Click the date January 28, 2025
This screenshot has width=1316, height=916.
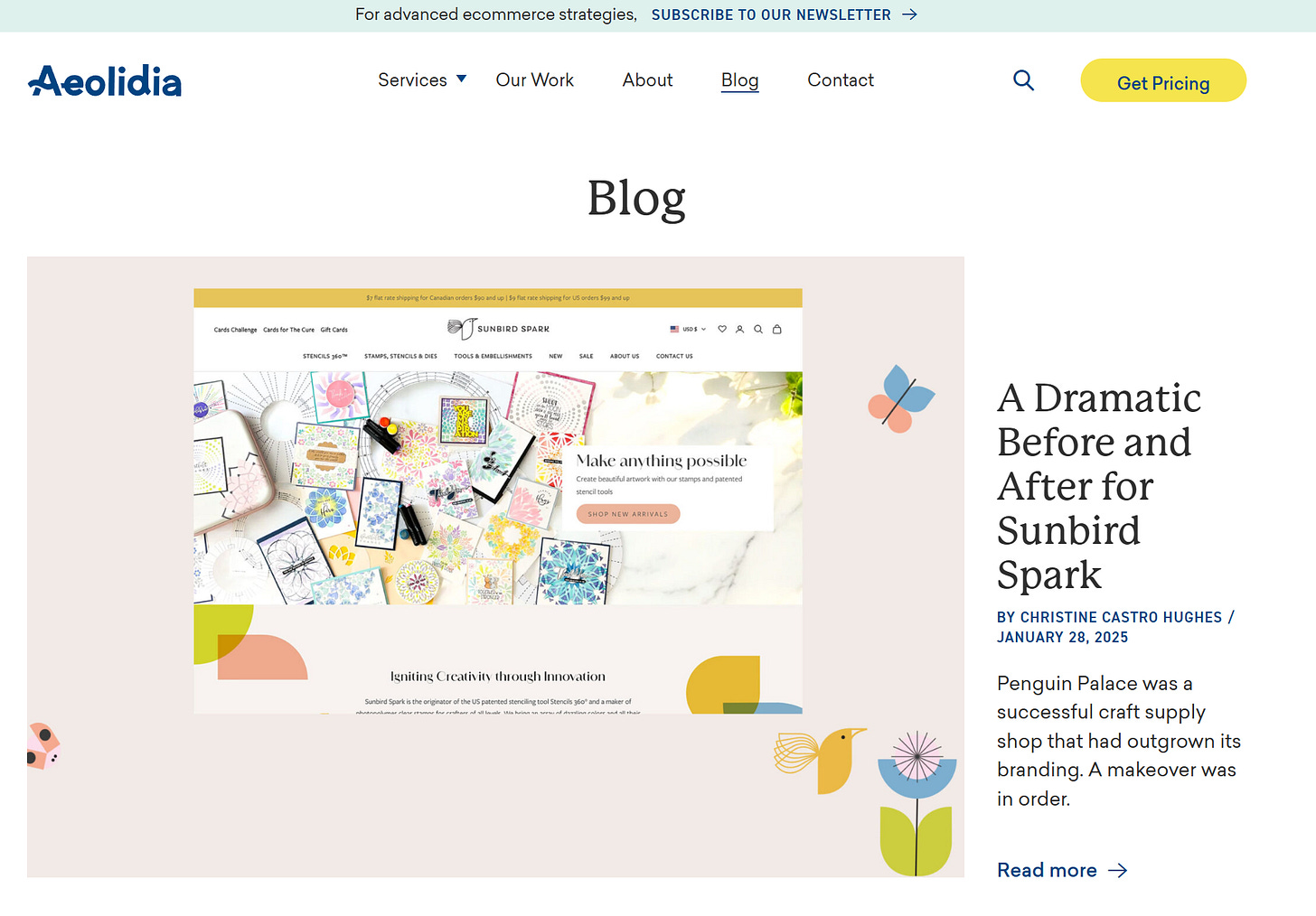point(1063,638)
